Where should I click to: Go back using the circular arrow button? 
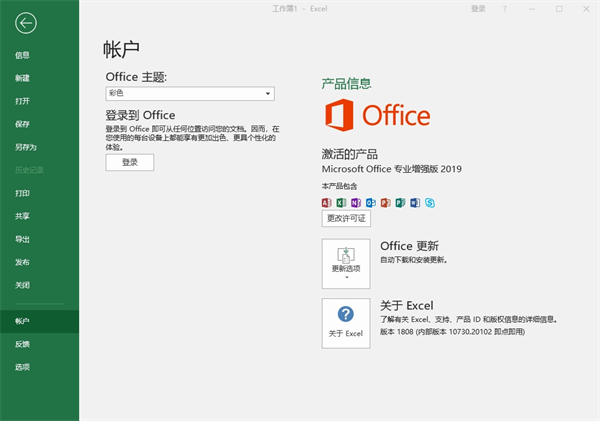[26, 23]
